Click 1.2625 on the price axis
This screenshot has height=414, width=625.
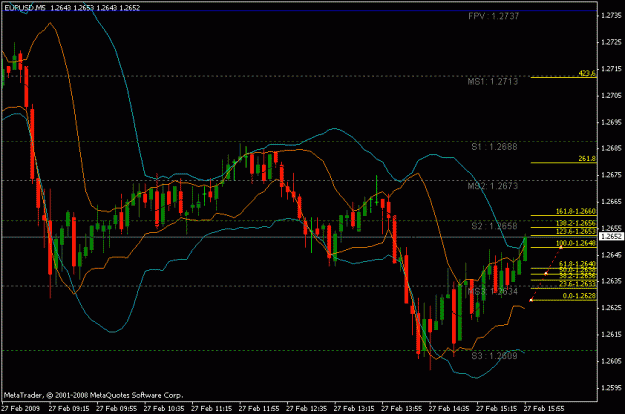pyautogui.click(x=611, y=308)
